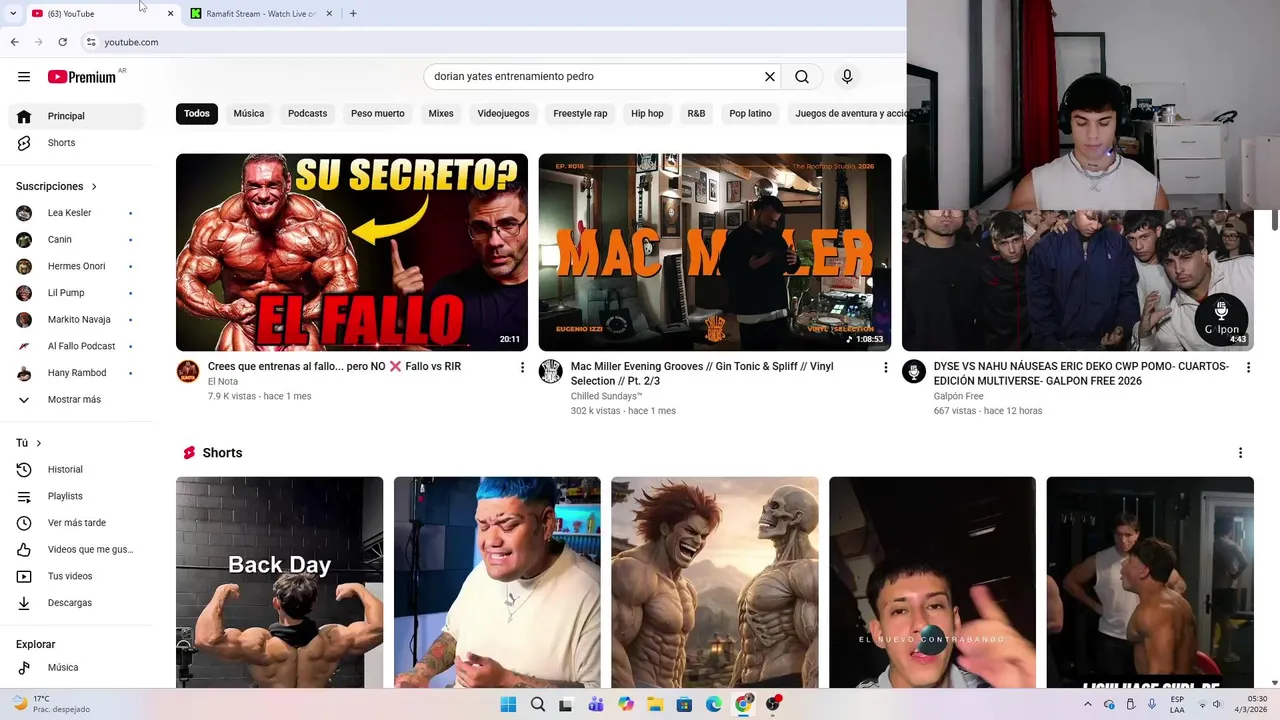Image resolution: width=1280 pixels, height=720 pixels.
Task: Play the Mac Miller video thumbnail
Action: 715,252
